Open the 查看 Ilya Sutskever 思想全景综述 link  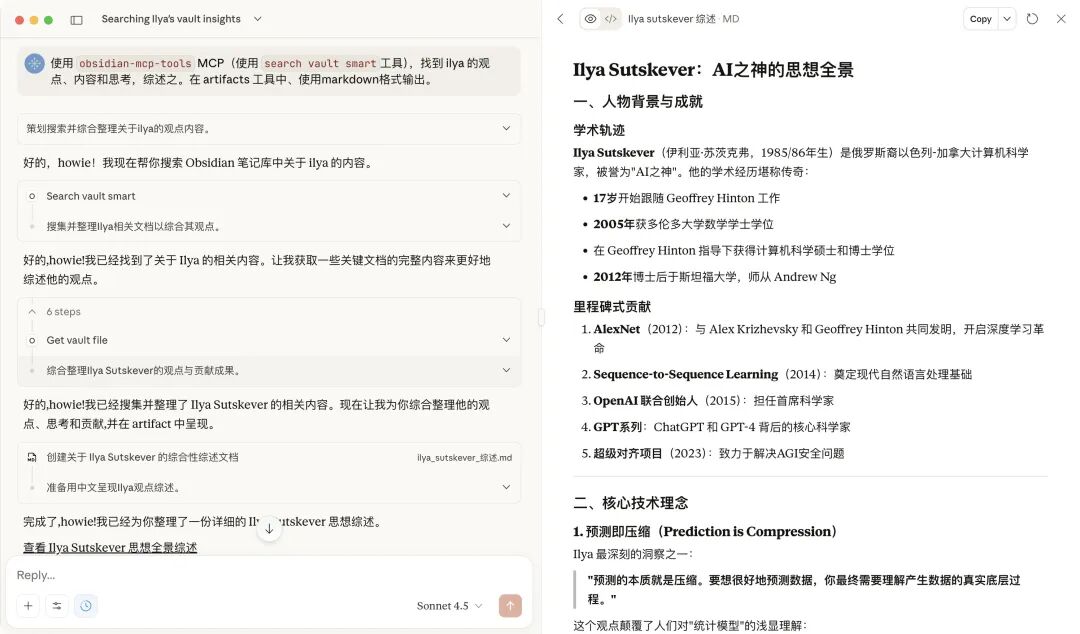point(110,548)
